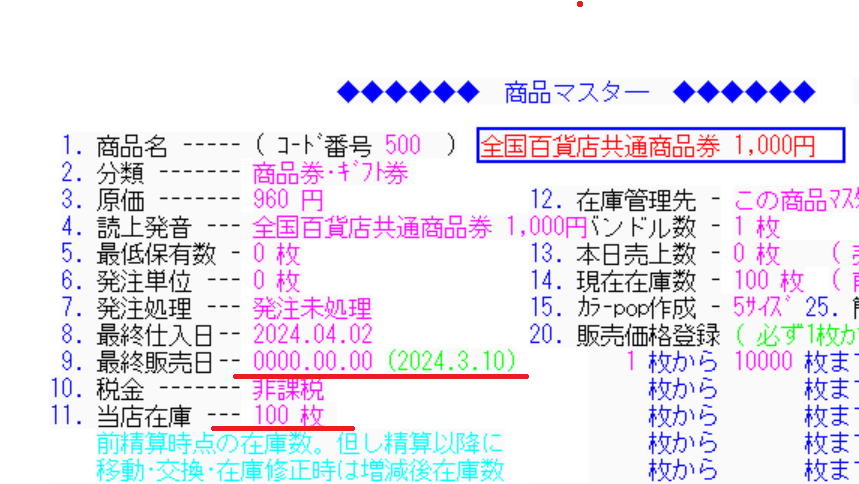Select the 13. 本日売上数 label
This screenshot has width=859, height=484.
(x=612, y=254)
